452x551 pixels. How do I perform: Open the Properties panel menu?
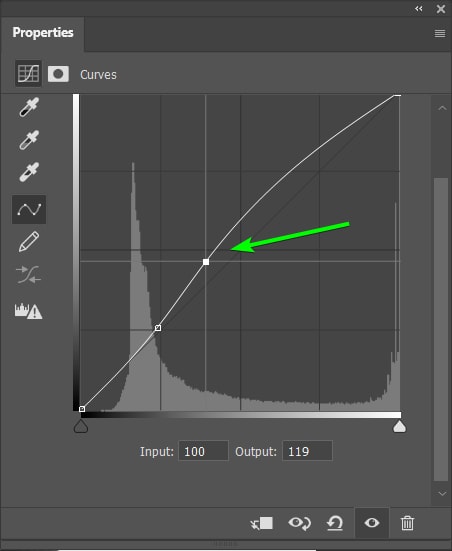pos(440,33)
